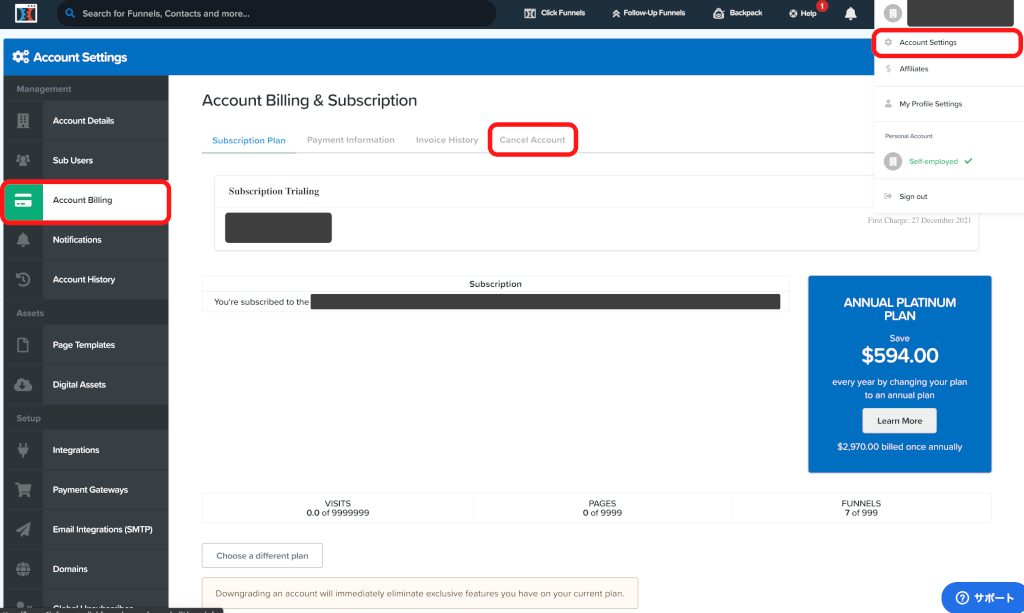Click the ClickFunnels logo in top bar
The width and height of the screenshot is (1024, 613).
coord(26,13)
